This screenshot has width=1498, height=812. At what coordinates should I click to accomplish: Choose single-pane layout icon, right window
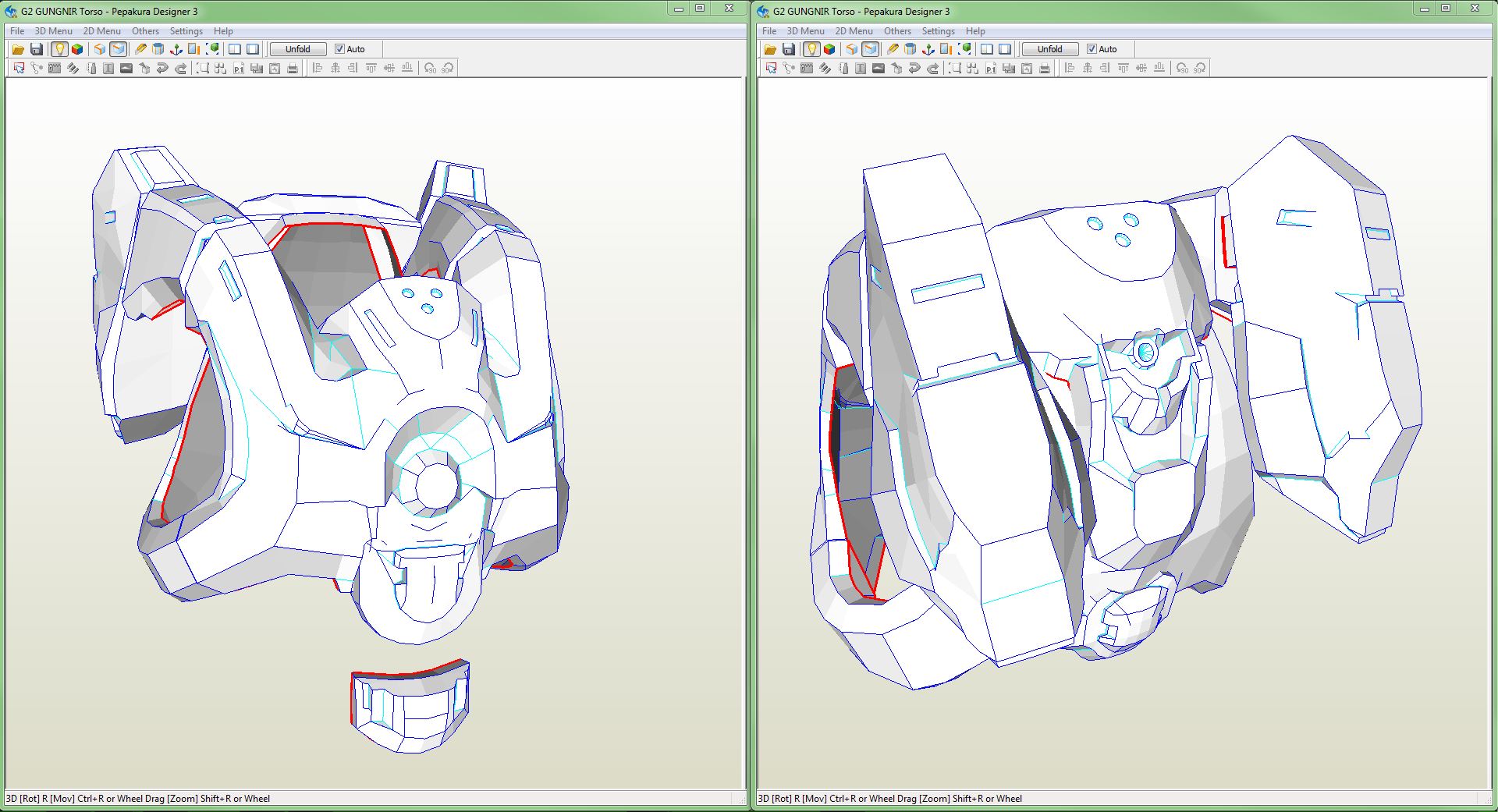1005,49
